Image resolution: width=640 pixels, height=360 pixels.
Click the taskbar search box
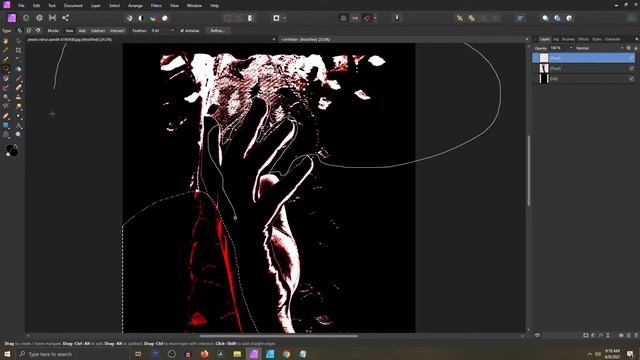coord(73,354)
